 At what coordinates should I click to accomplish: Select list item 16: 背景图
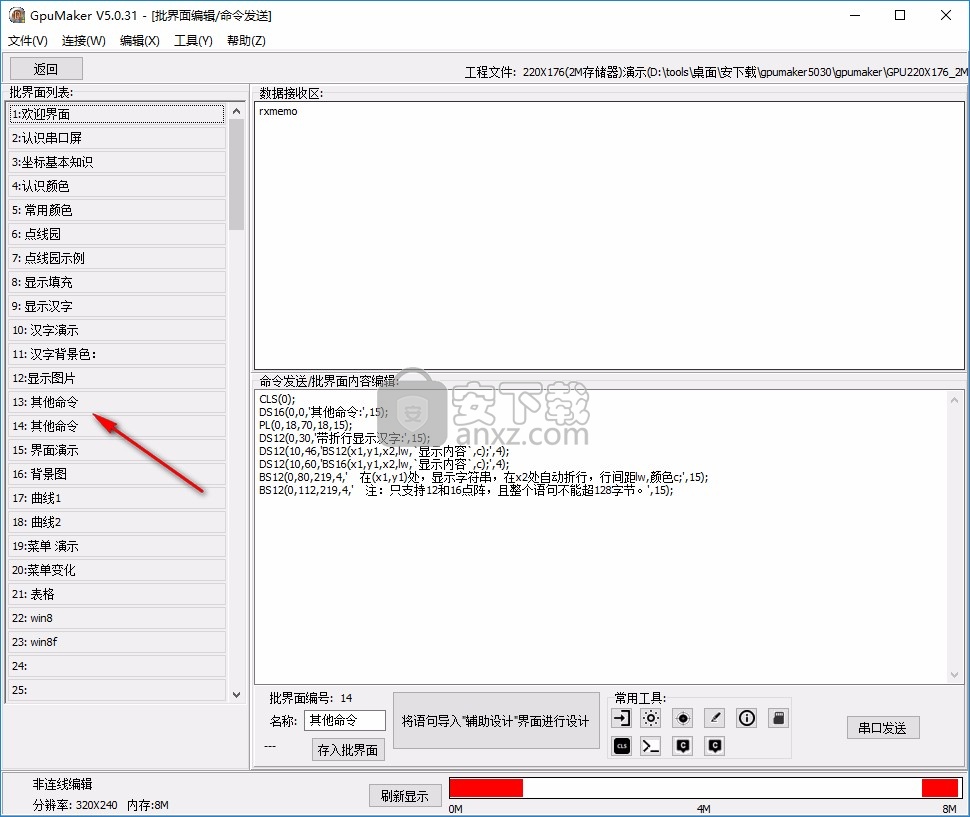(x=118, y=474)
